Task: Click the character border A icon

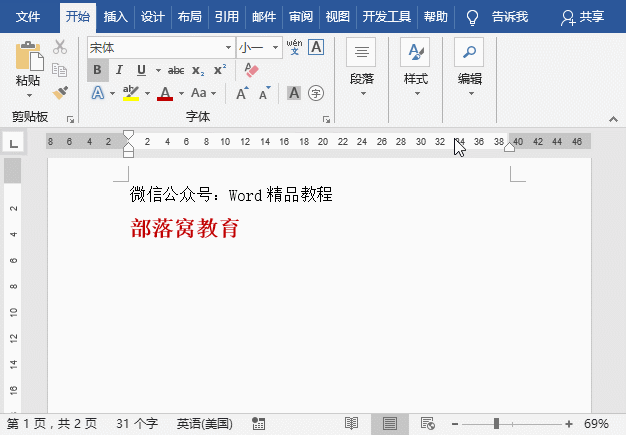Action: tap(316, 47)
